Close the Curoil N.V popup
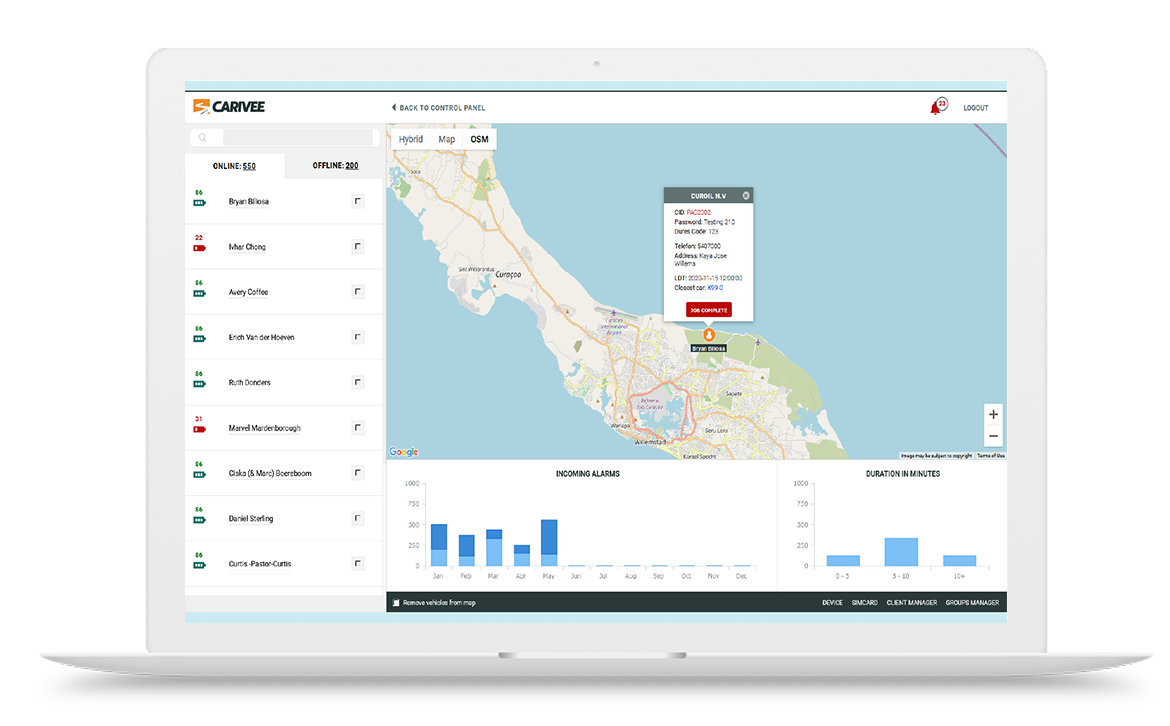 (746, 195)
